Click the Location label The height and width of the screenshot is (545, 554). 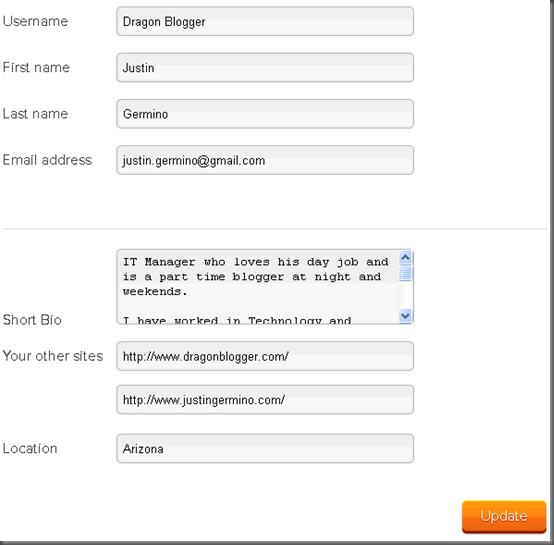(30, 448)
